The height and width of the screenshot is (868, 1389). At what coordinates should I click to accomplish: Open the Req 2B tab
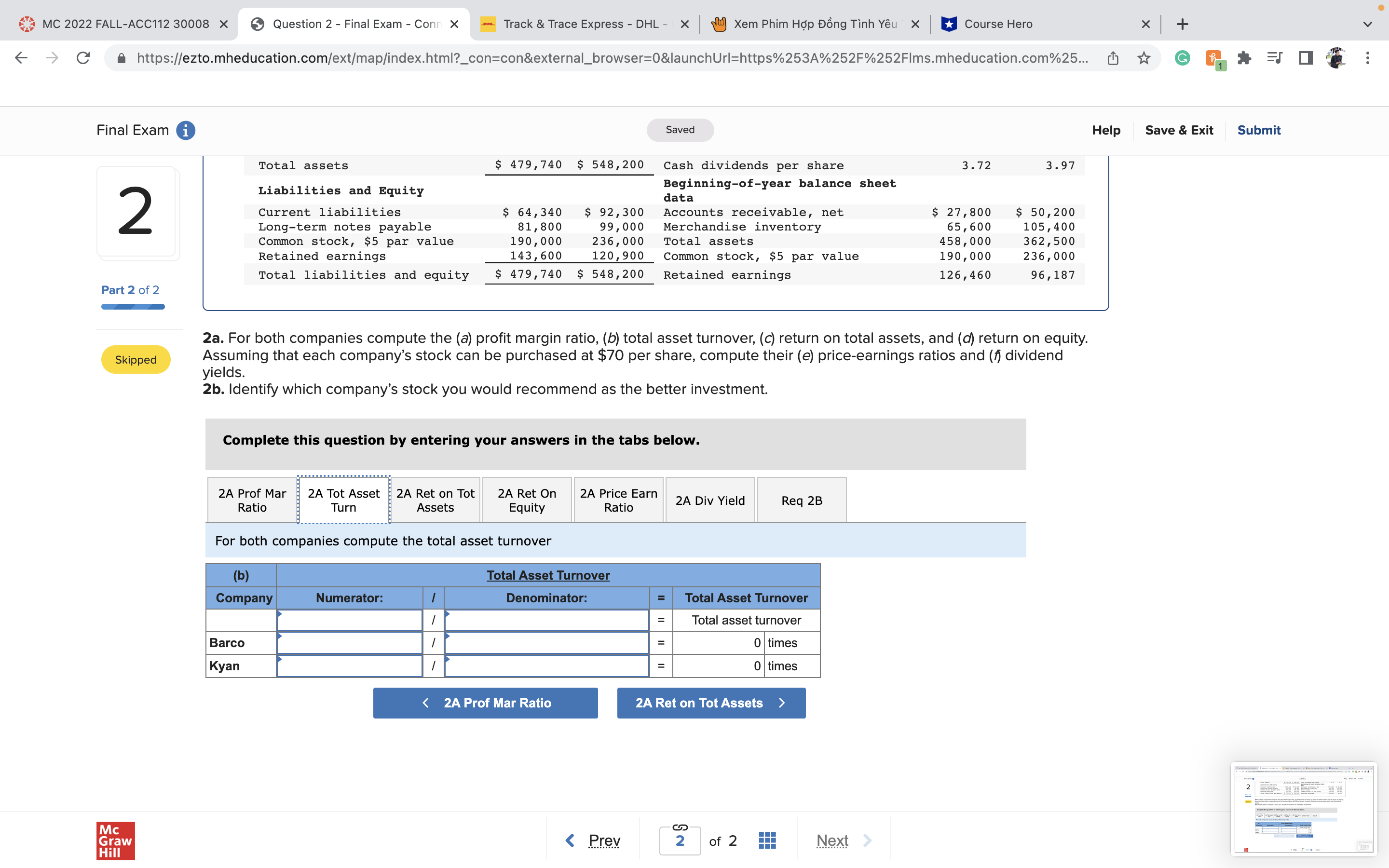(x=801, y=500)
